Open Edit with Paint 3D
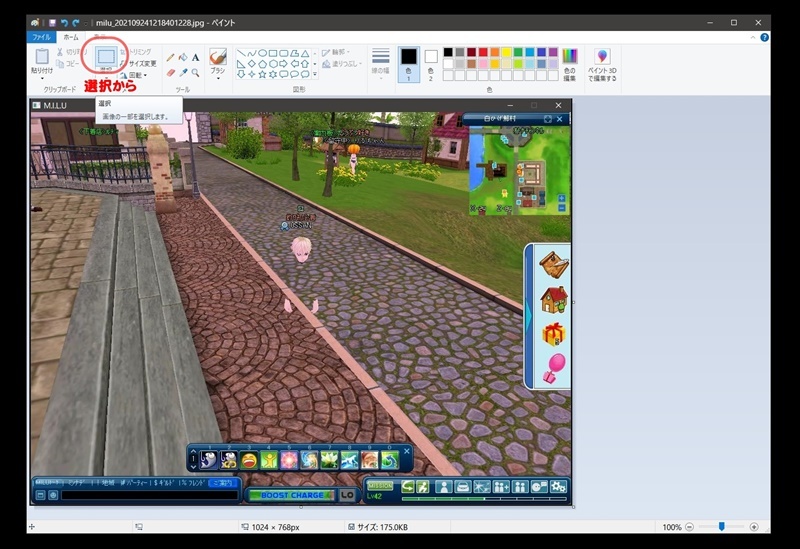Screen dimensions: 800x549 point(602,65)
